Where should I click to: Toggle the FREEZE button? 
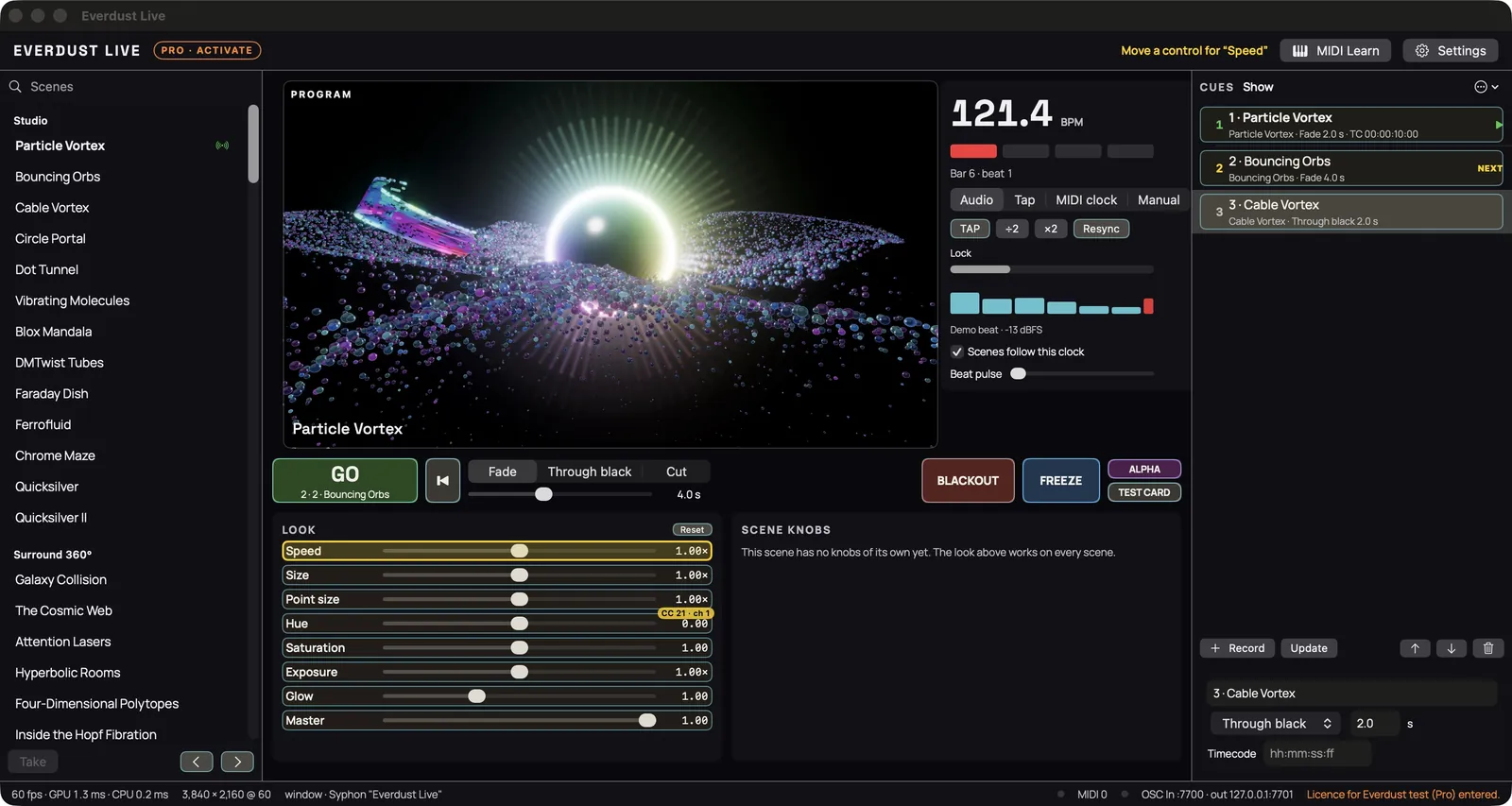1061,481
